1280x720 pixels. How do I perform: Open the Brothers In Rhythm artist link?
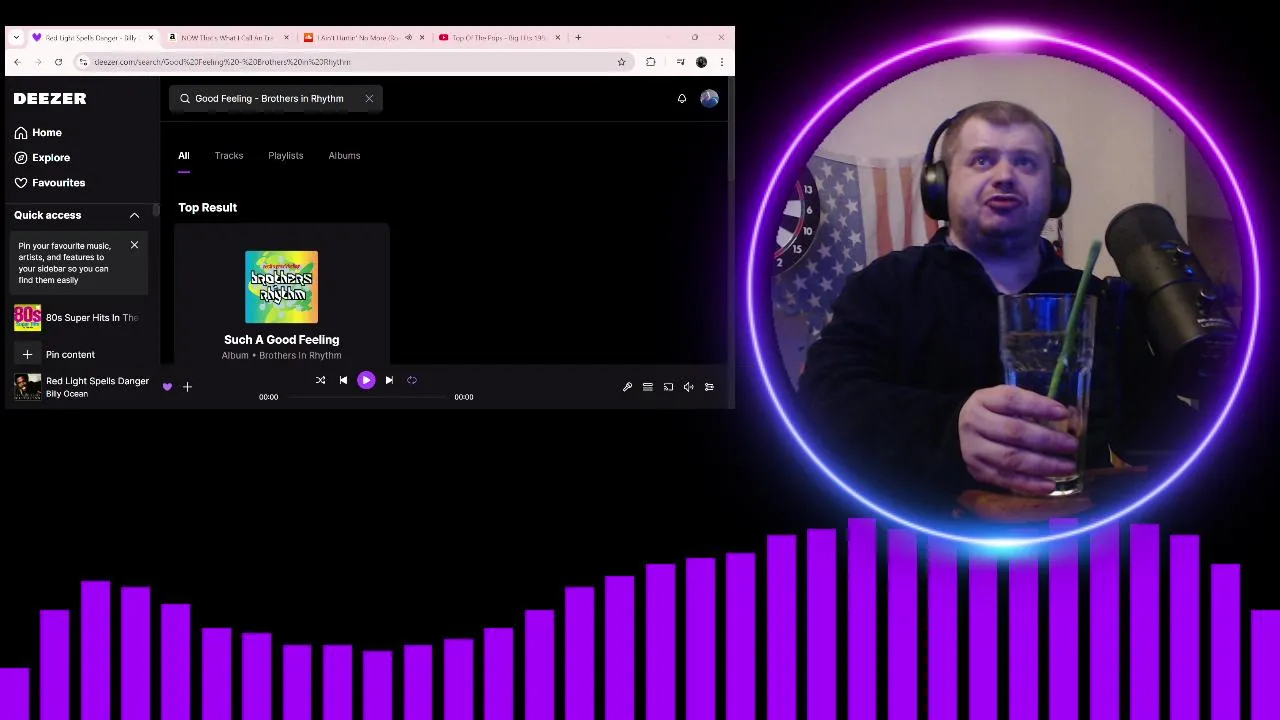300,355
